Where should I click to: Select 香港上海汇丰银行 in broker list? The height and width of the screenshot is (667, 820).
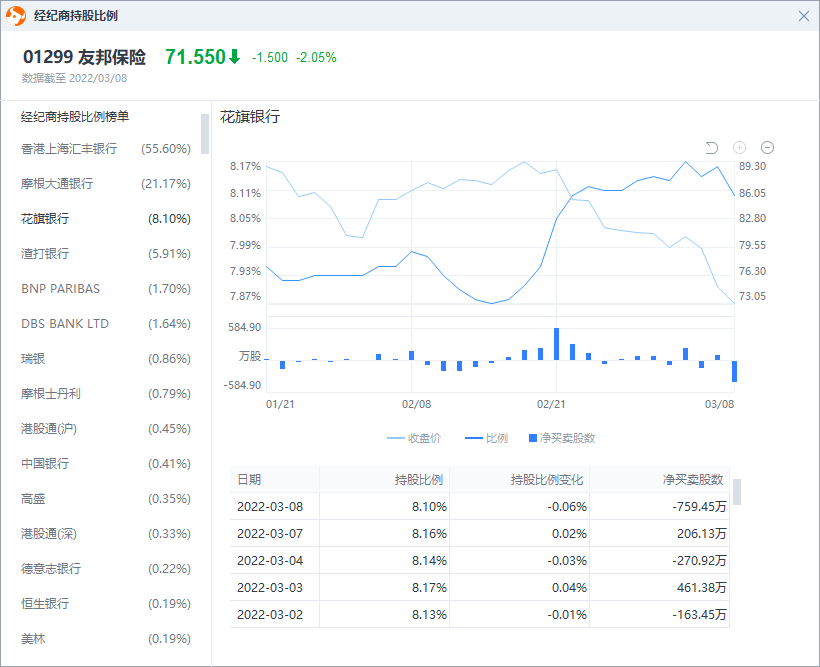click(105, 149)
